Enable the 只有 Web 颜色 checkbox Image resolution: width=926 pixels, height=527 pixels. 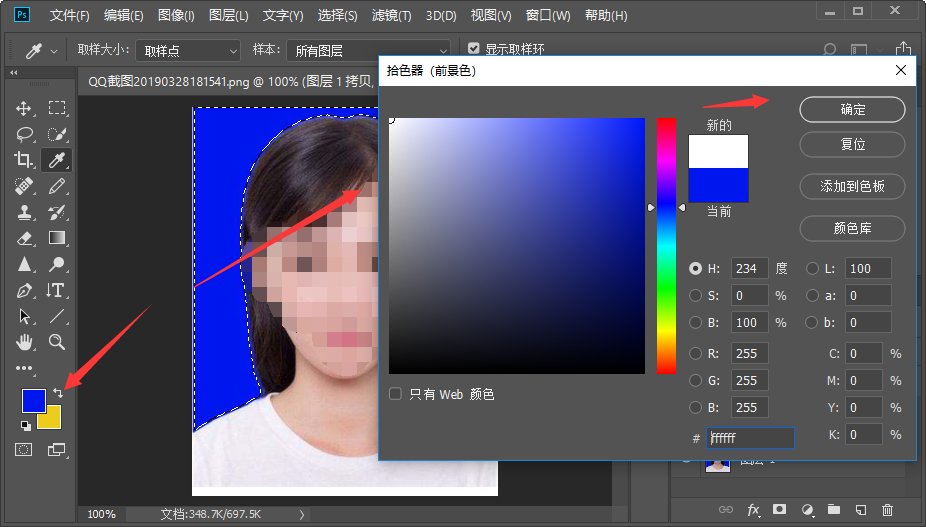coord(395,393)
